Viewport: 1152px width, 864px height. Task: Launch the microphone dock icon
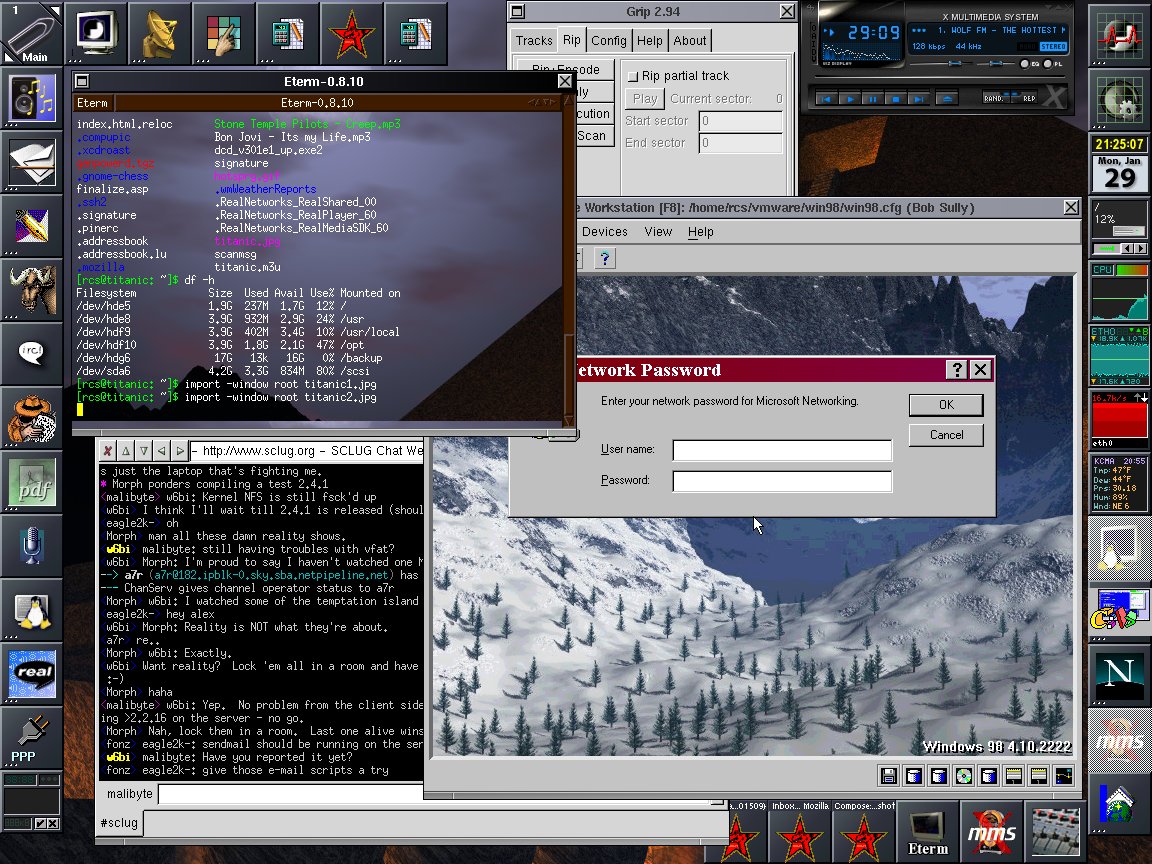32,547
